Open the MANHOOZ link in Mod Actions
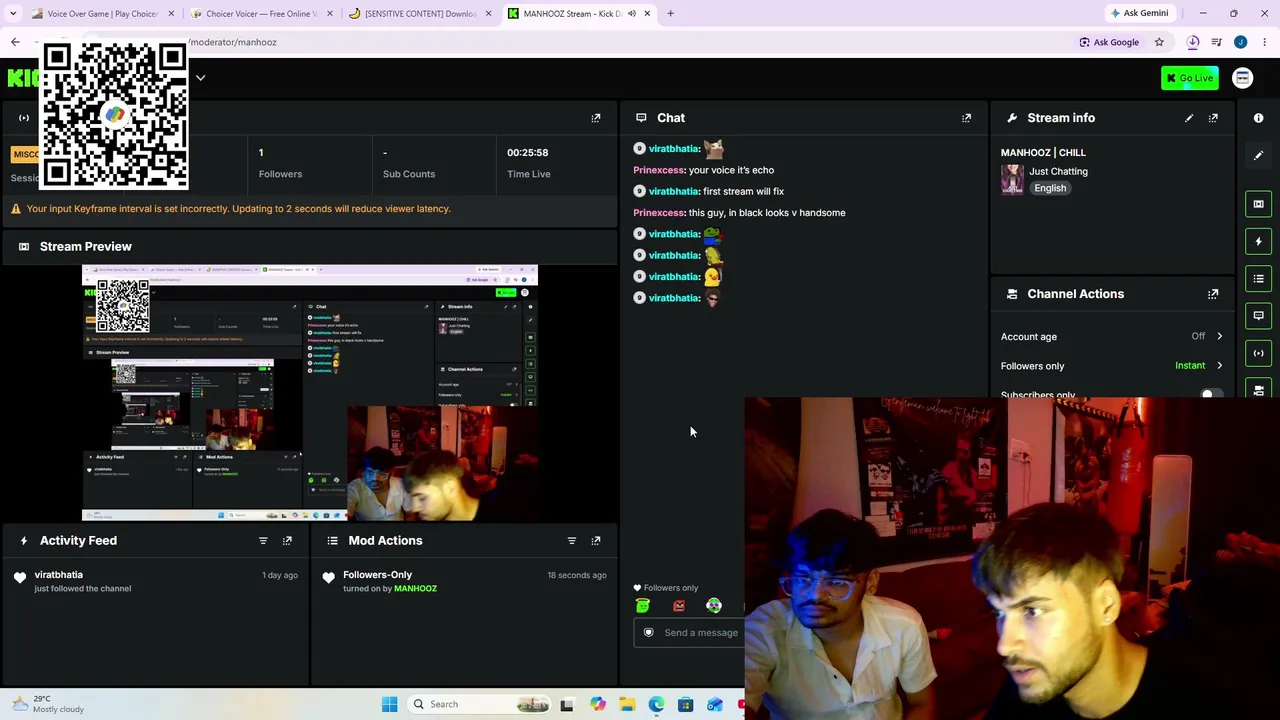 [x=415, y=589]
